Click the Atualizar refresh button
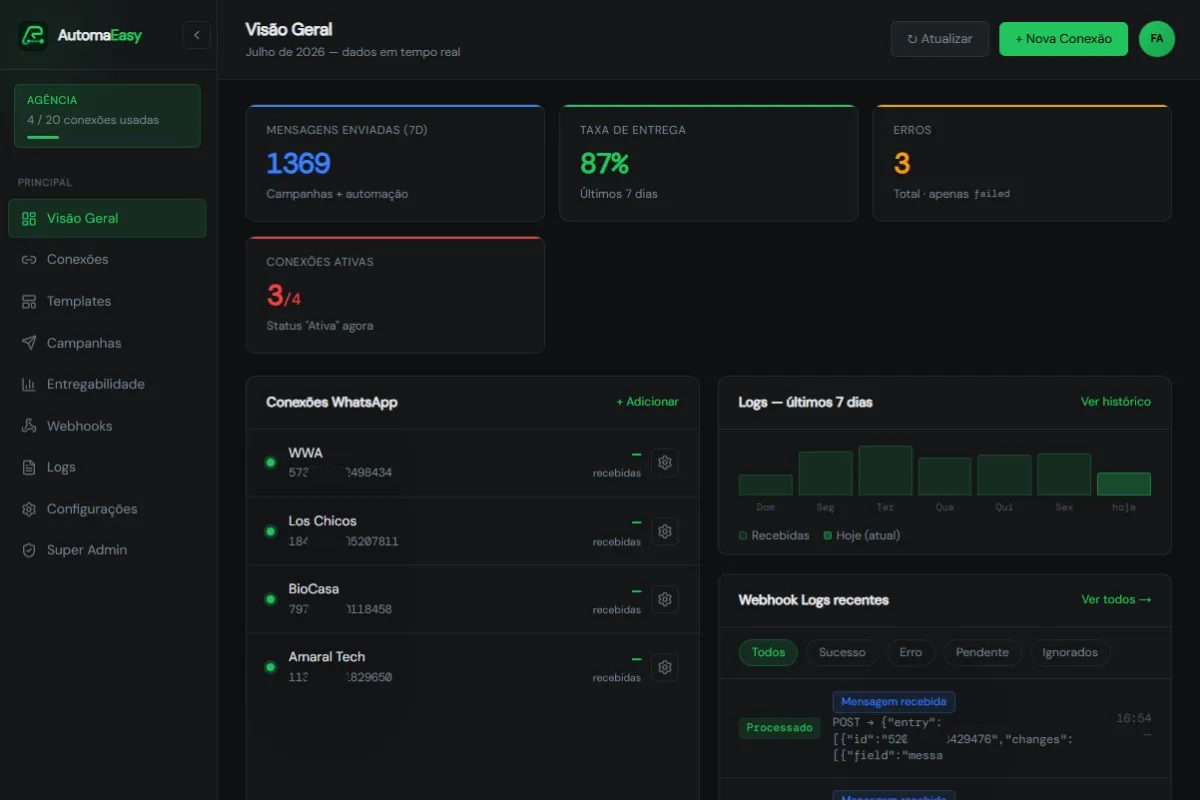This screenshot has height=800, width=1200. 940,39
